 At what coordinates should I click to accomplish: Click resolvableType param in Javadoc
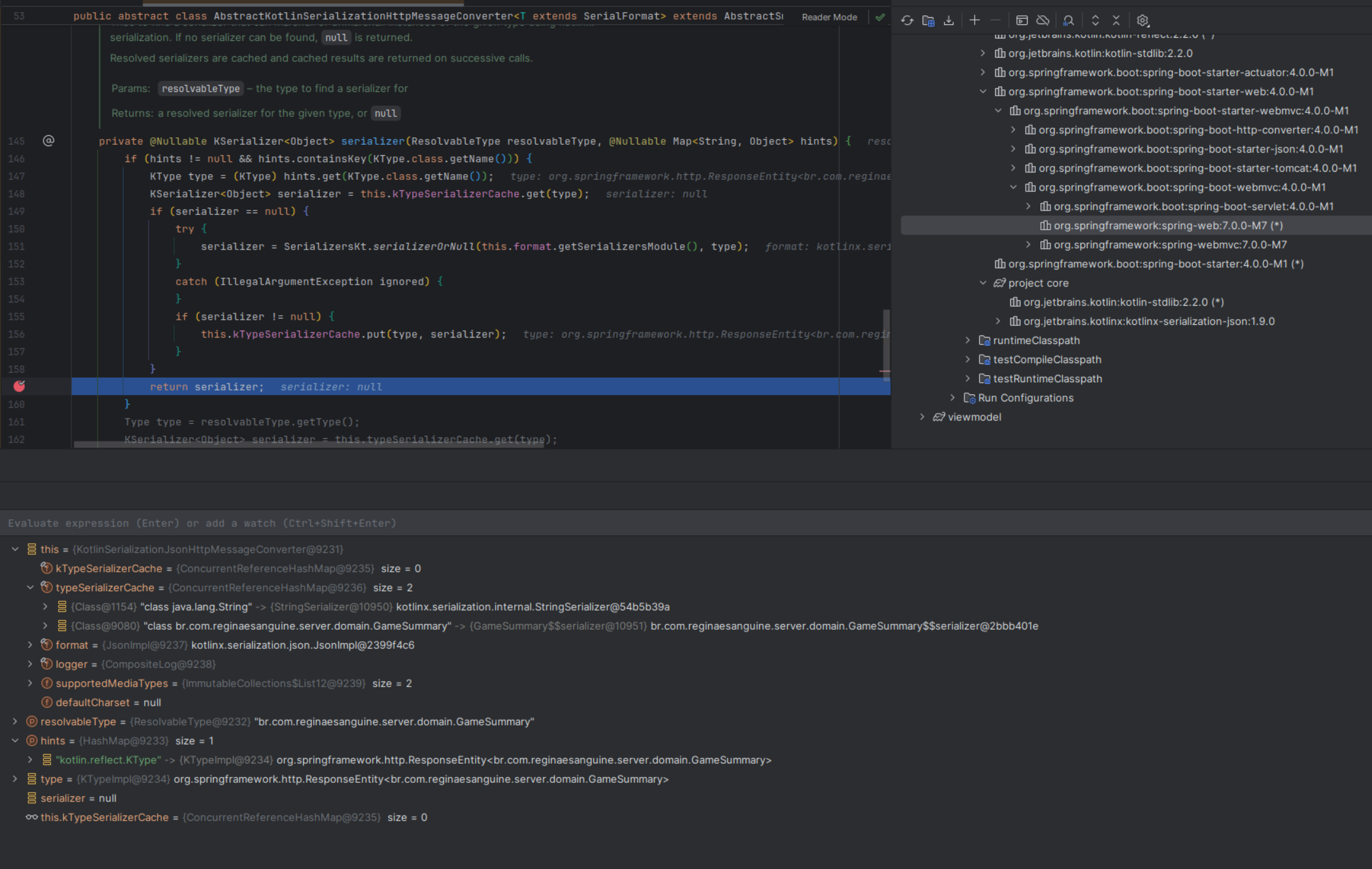click(x=200, y=89)
